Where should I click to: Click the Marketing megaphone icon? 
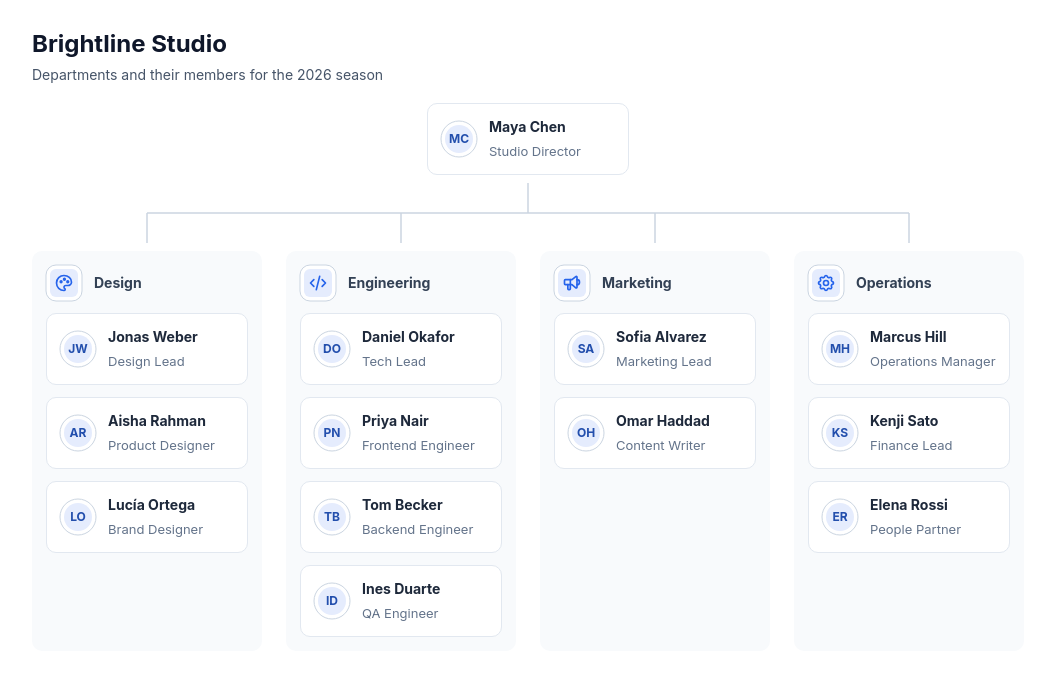(x=572, y=283)
